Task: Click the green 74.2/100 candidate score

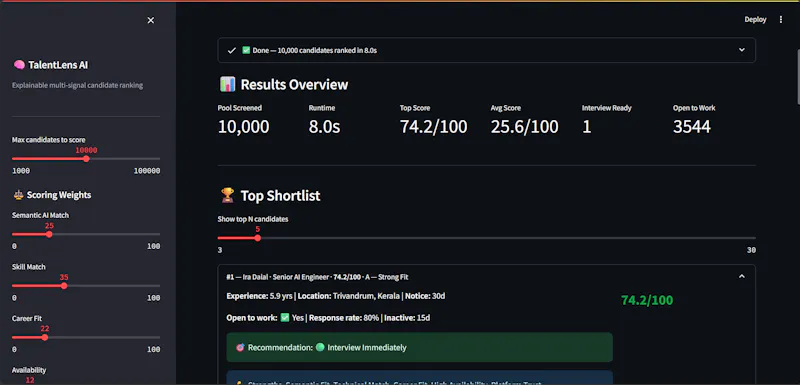Action: pyautogui.click(x=647, y=300)
